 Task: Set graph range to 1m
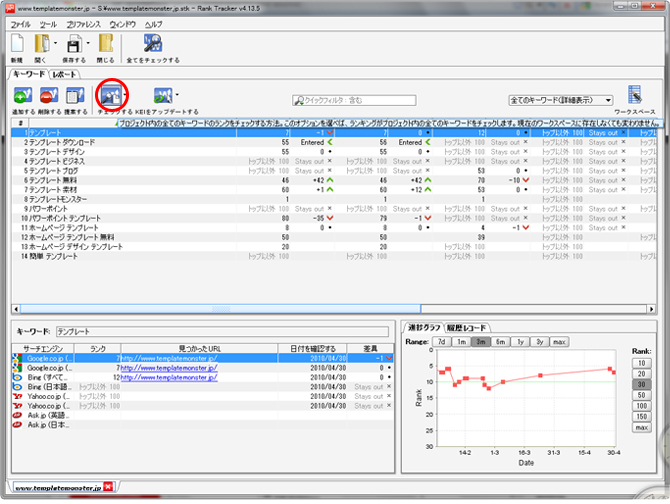tap(461, 342)
